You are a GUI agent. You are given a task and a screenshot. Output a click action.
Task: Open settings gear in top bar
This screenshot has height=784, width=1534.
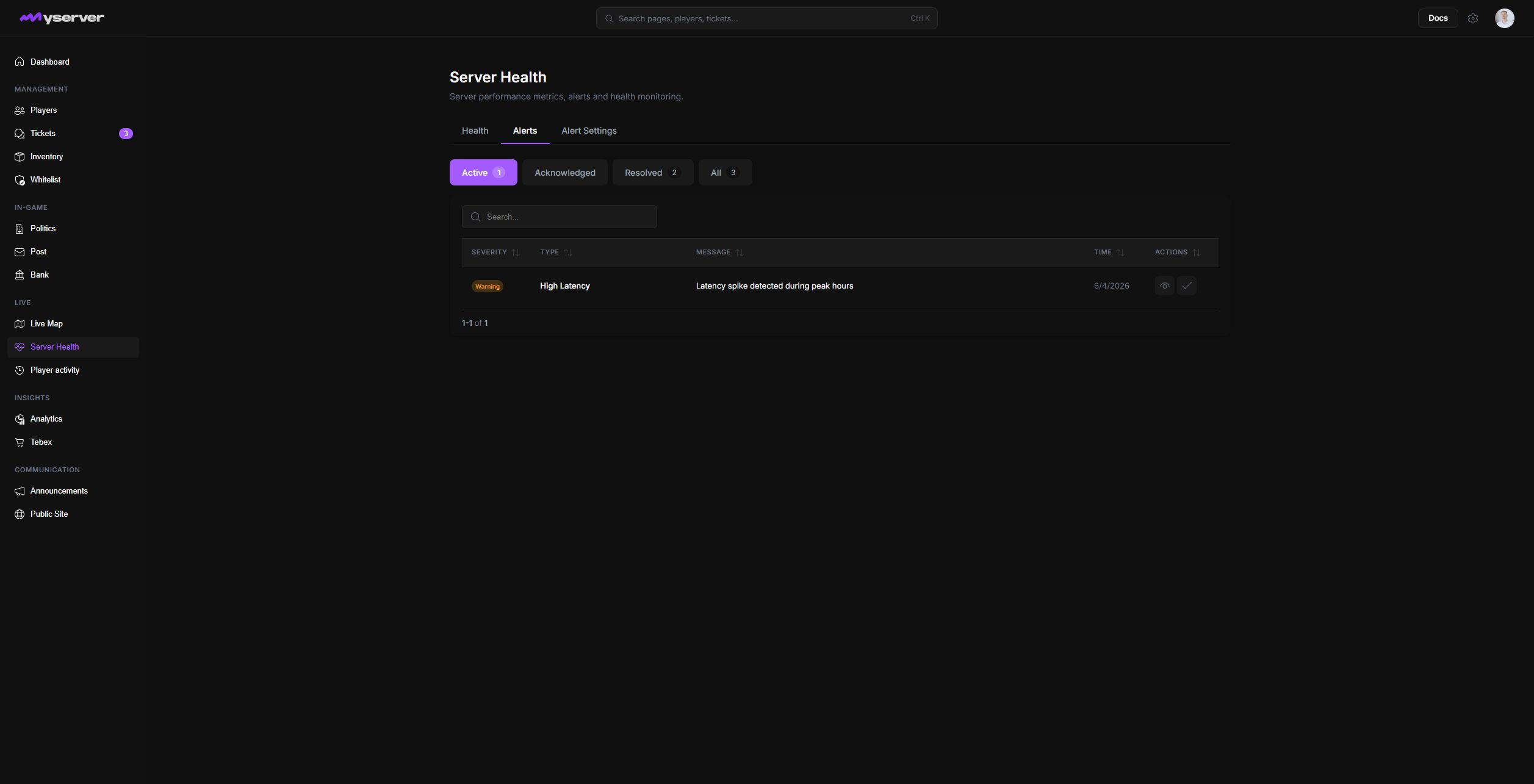[1473, 18]
